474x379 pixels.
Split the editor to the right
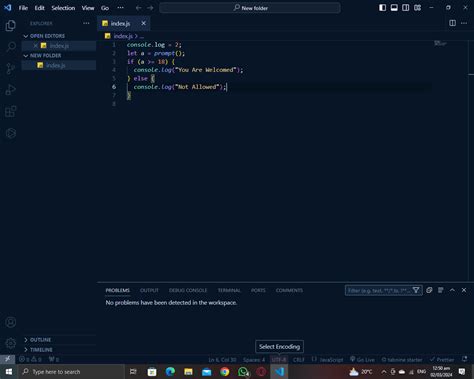click(452, 23)
